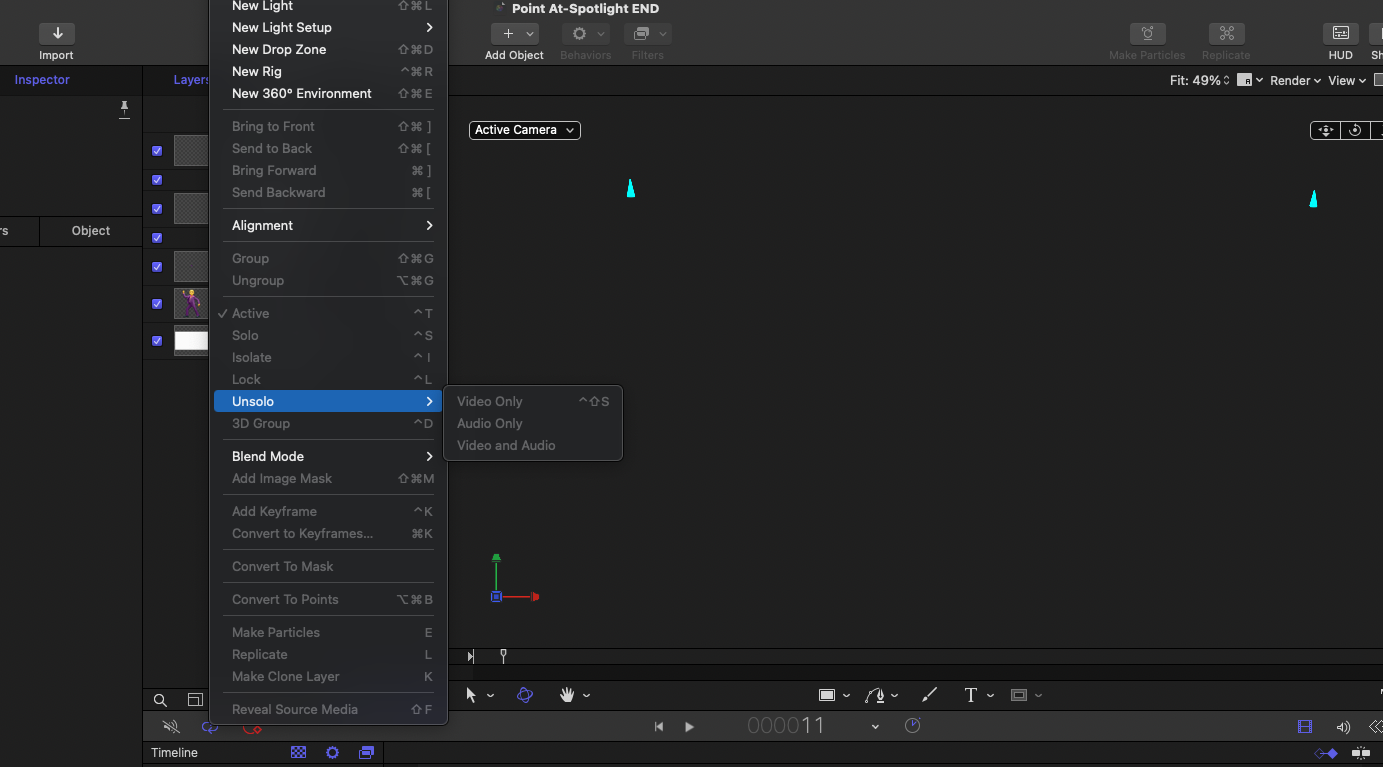This screenshot has width=1383, height=767.
Task: Open the timecode display chevron
Action: click(x=875, y=727)
